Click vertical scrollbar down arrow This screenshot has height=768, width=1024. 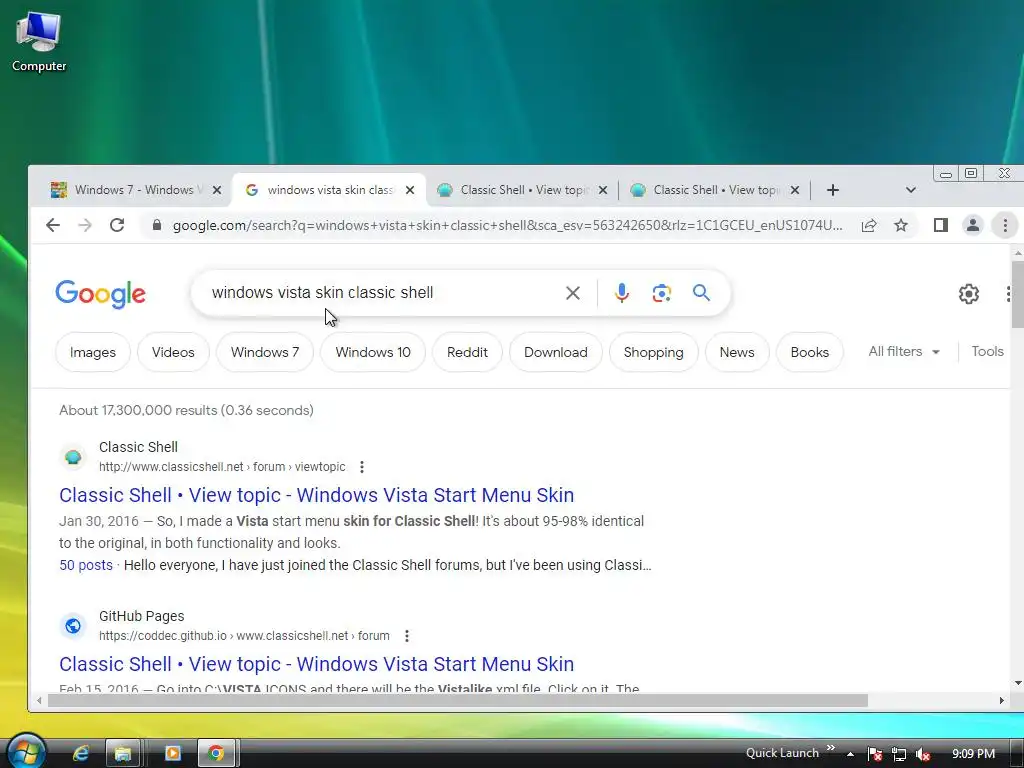1017,683
